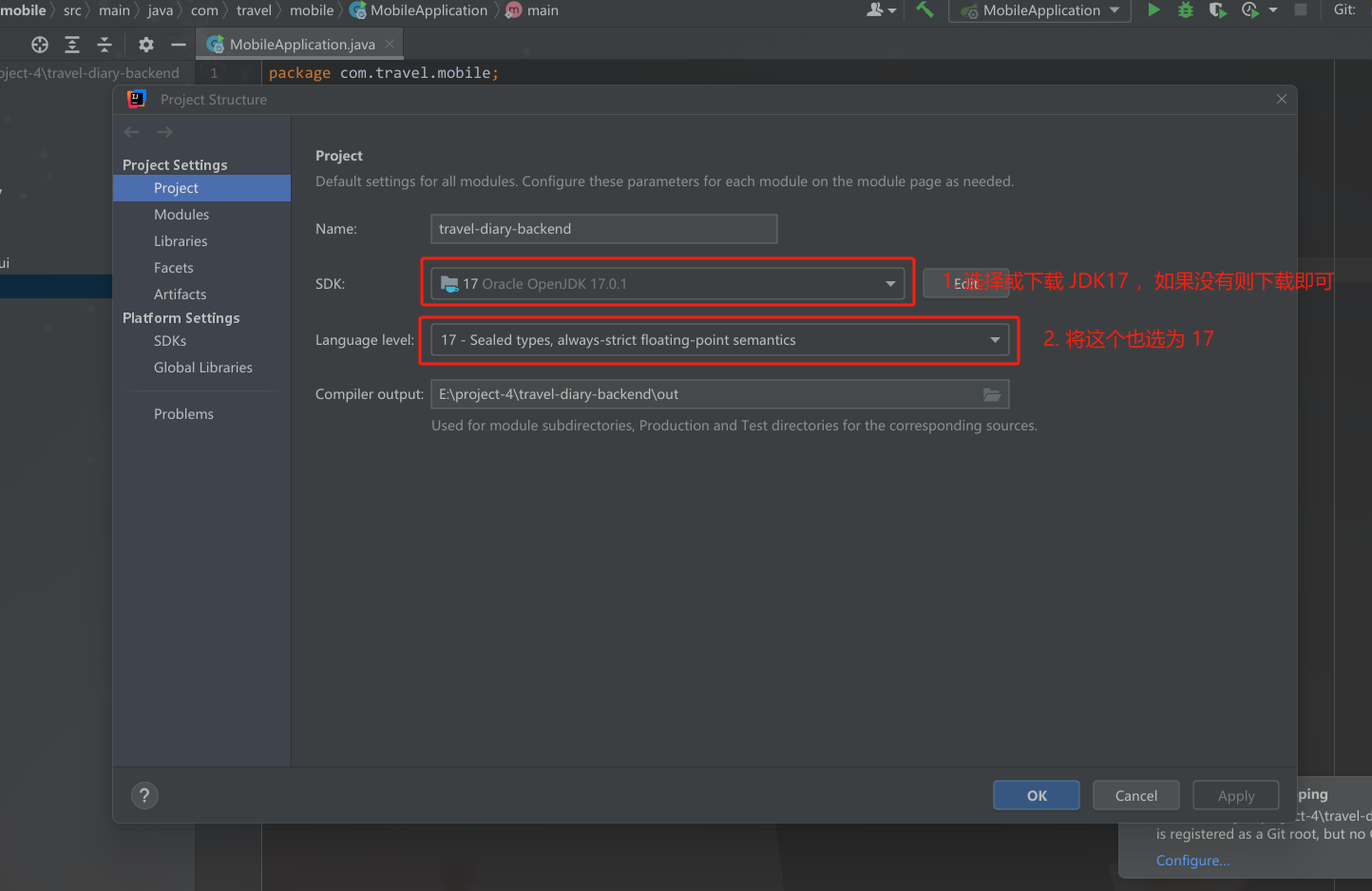Select Facets in Project Settings
Image resolution: width=1372 pixels, height=891 pixels.
[x=174, y=268]
